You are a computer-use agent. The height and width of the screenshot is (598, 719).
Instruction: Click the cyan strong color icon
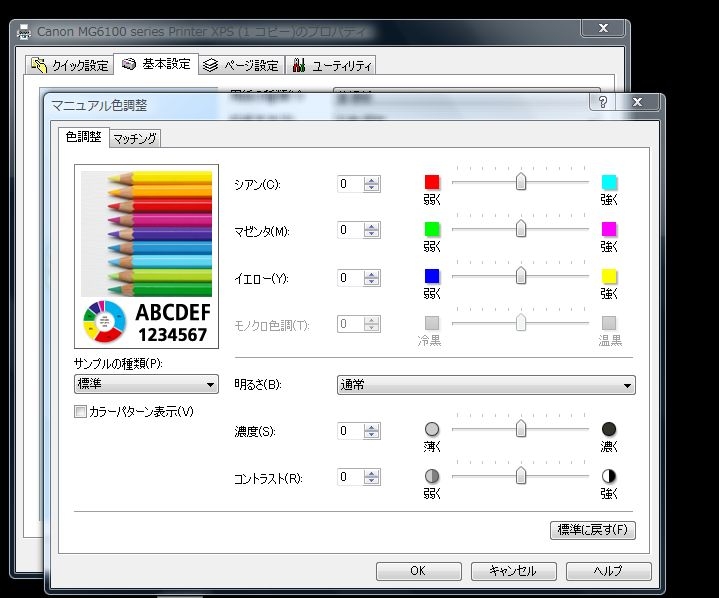coord(609,182)
